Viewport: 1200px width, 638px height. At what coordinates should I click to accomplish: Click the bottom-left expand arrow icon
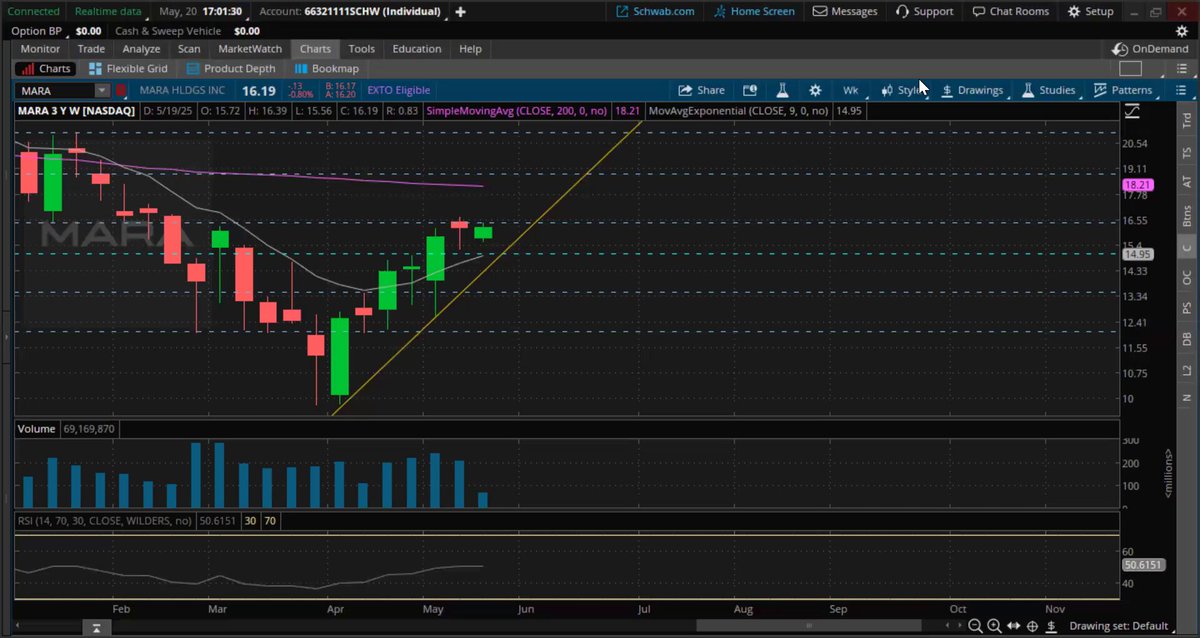[x=95, y=628]
